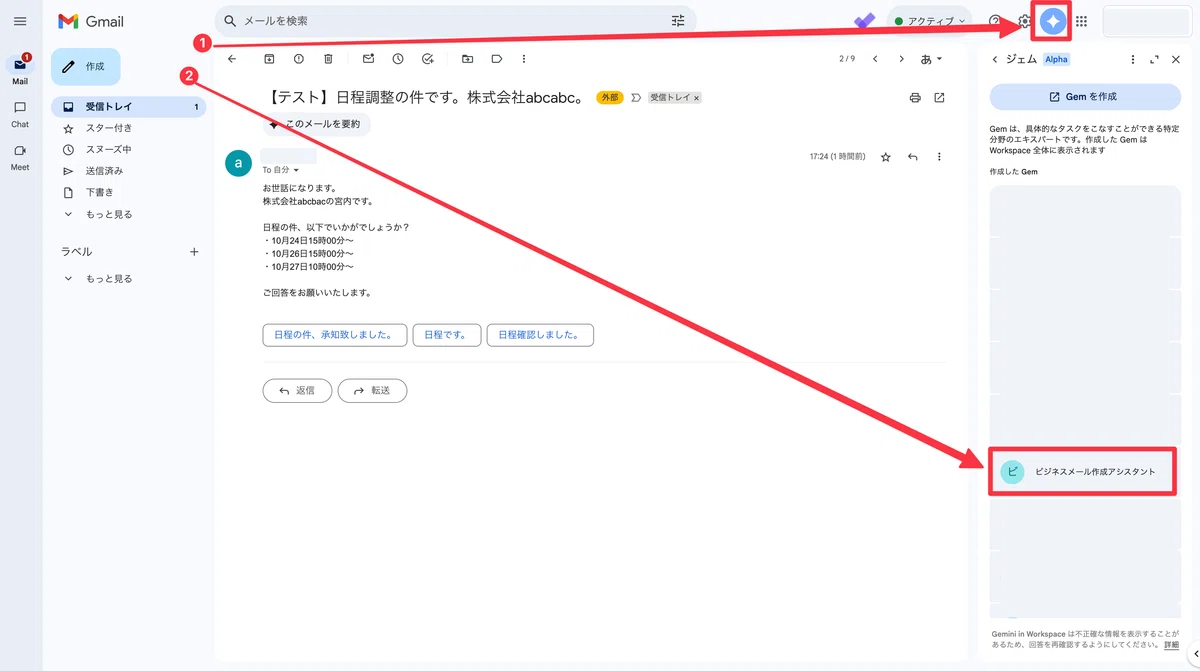The height and width of the screenshot is (671, 1200).
Task: Click the 外部 label badge
Action: 609,98
